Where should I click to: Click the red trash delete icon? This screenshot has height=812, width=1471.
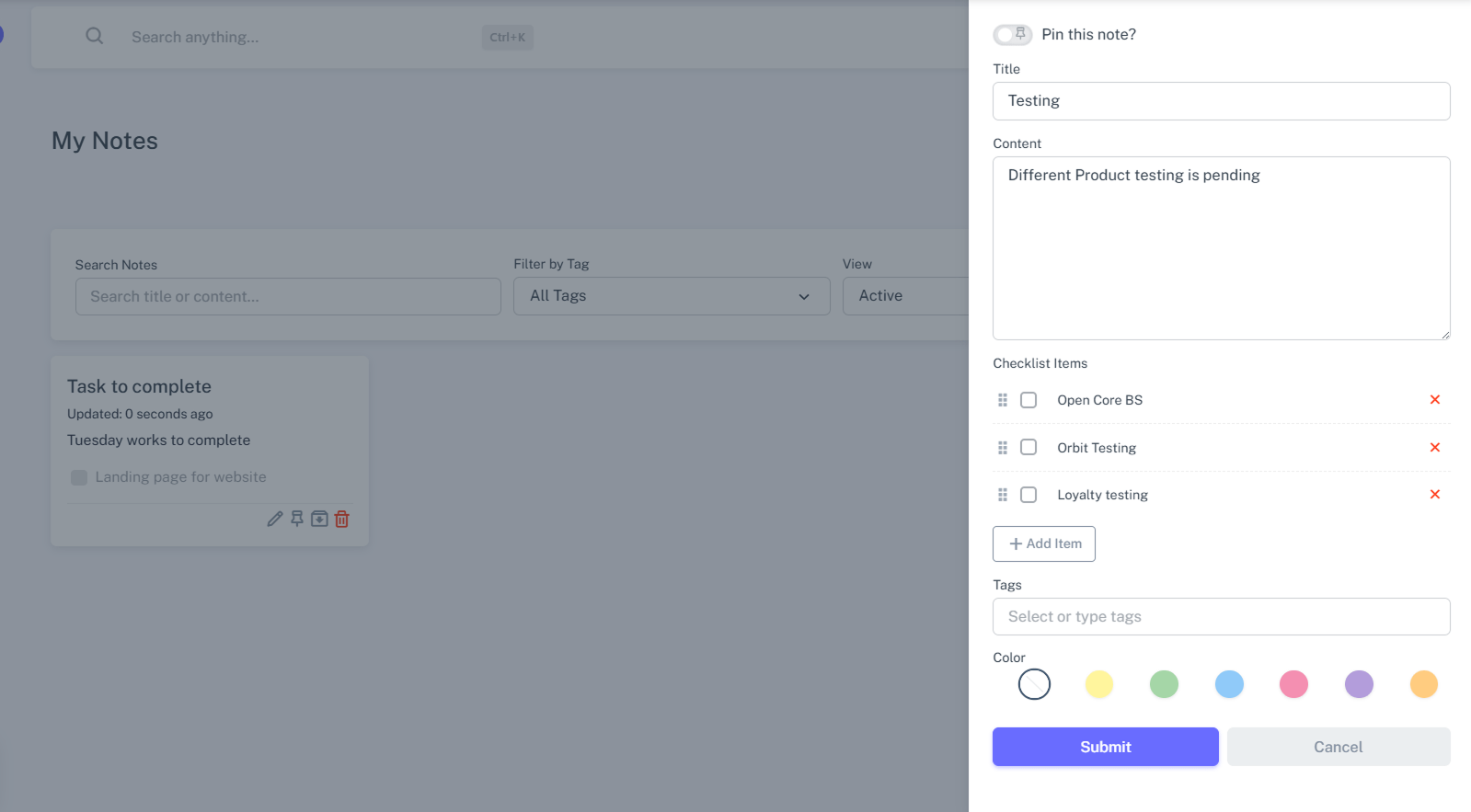[x=342, y=519]
